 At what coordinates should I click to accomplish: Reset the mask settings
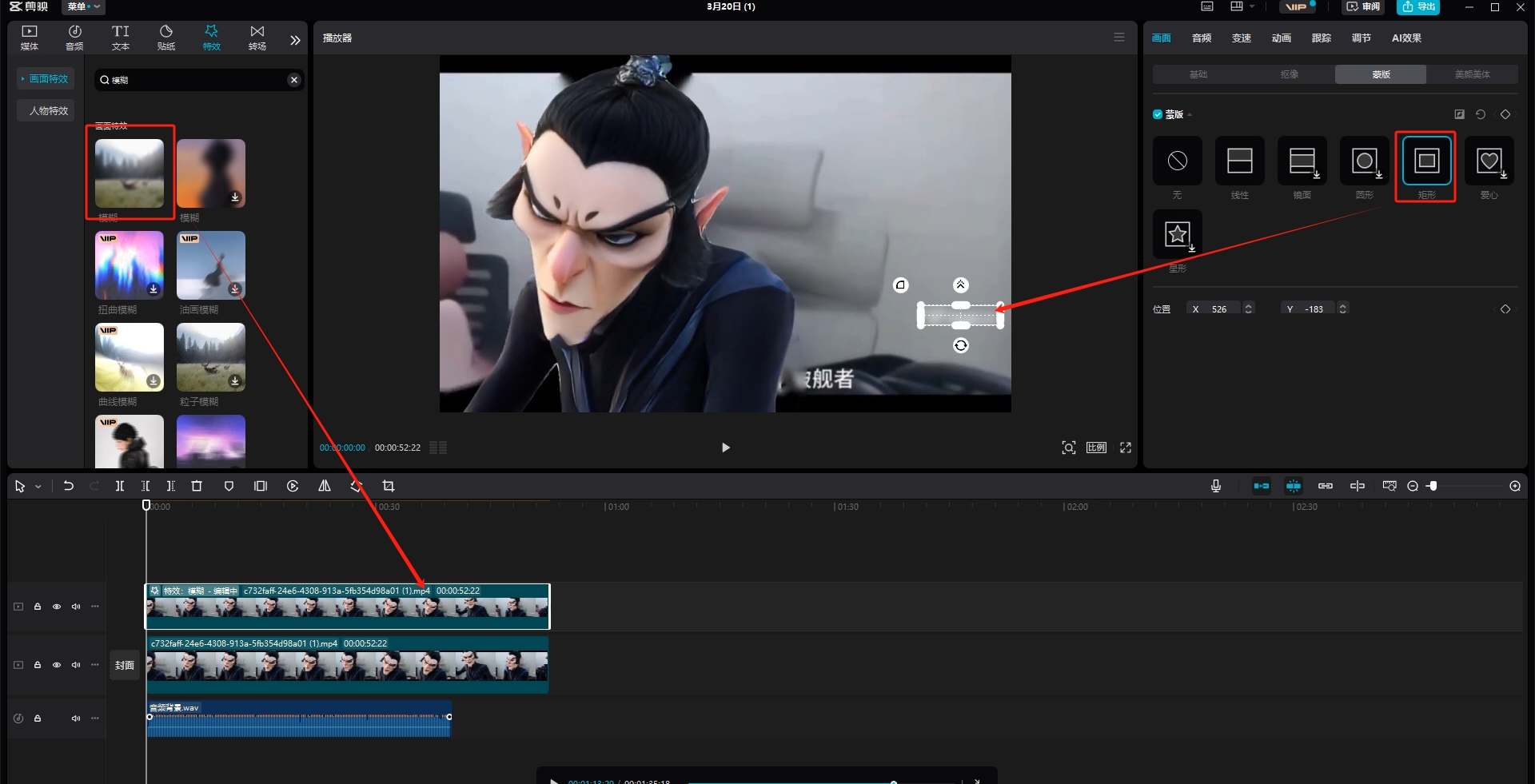[x=1481, y=114]
